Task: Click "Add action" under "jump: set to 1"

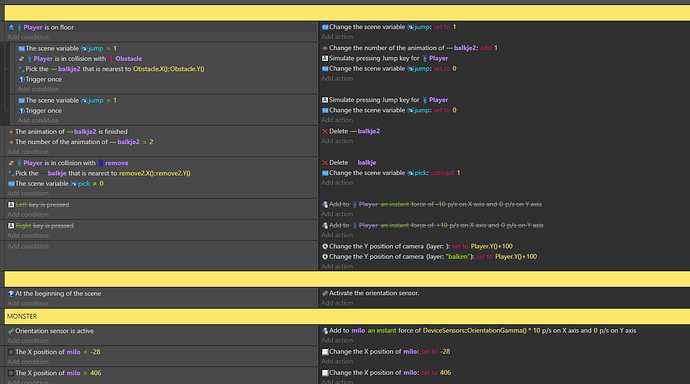Action: [x=337, y=37]
